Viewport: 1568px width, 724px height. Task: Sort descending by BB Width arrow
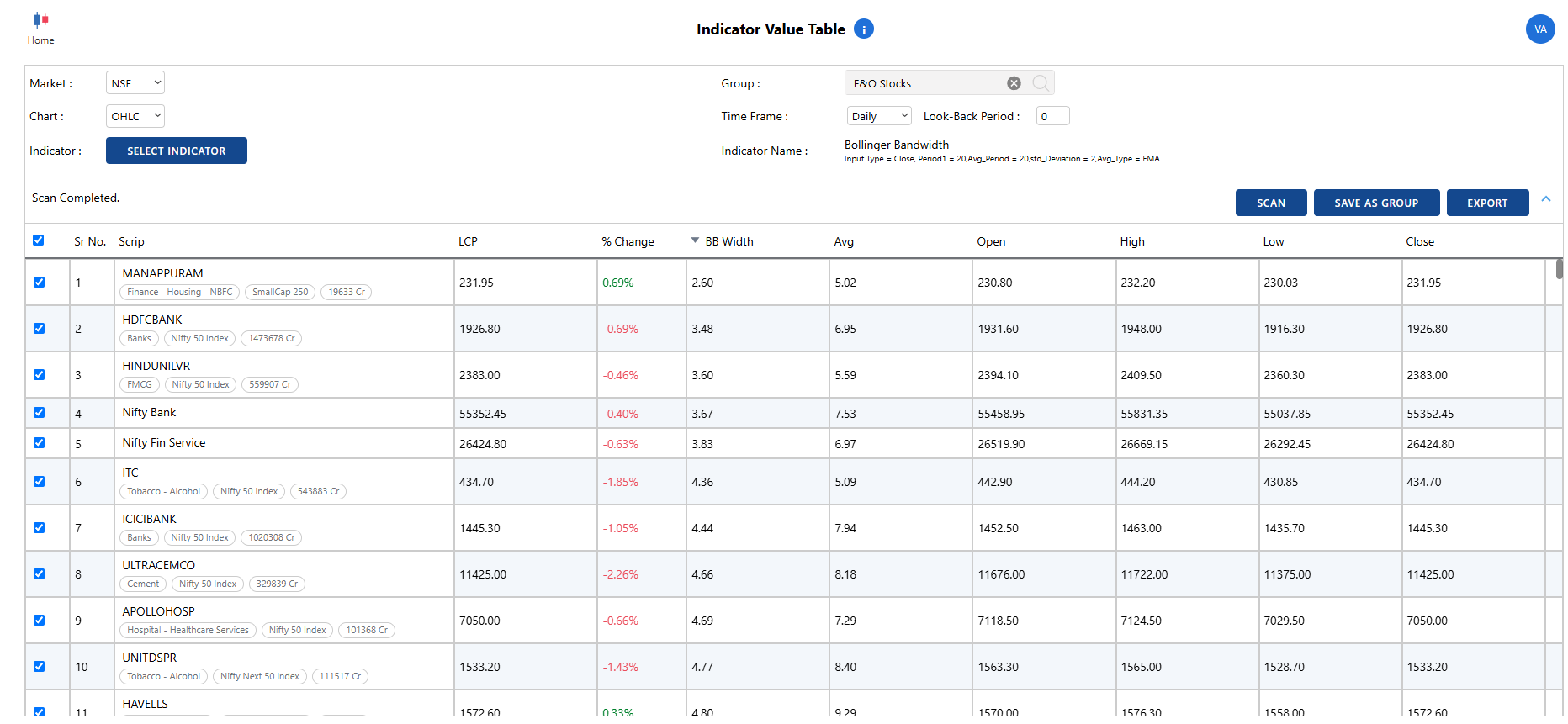click(x=695, y=240)
